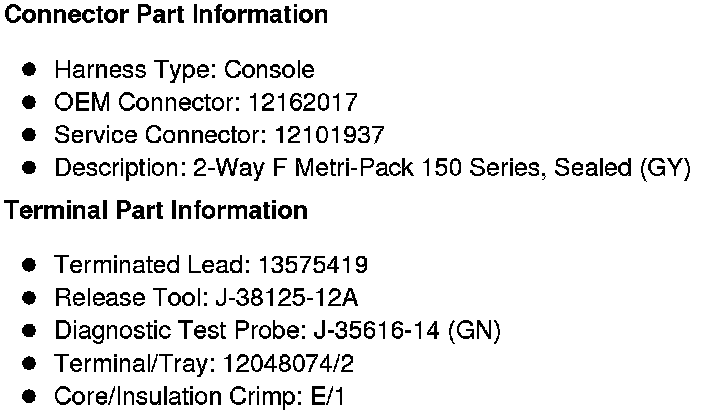Click the Connector Part Information heading

coord(166,15)
